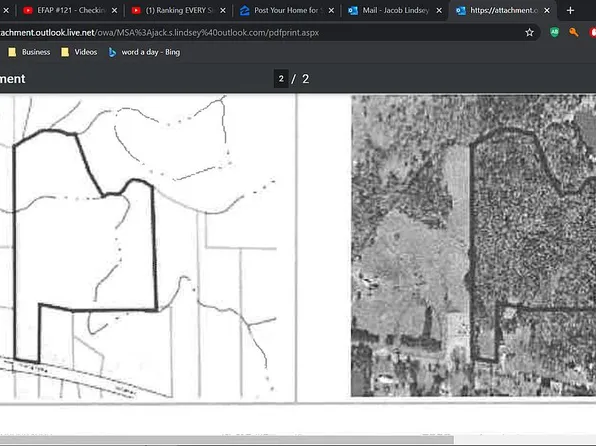Open the Business bookmarks folder
The image size is (596, 446).
(x=30, y=52)
